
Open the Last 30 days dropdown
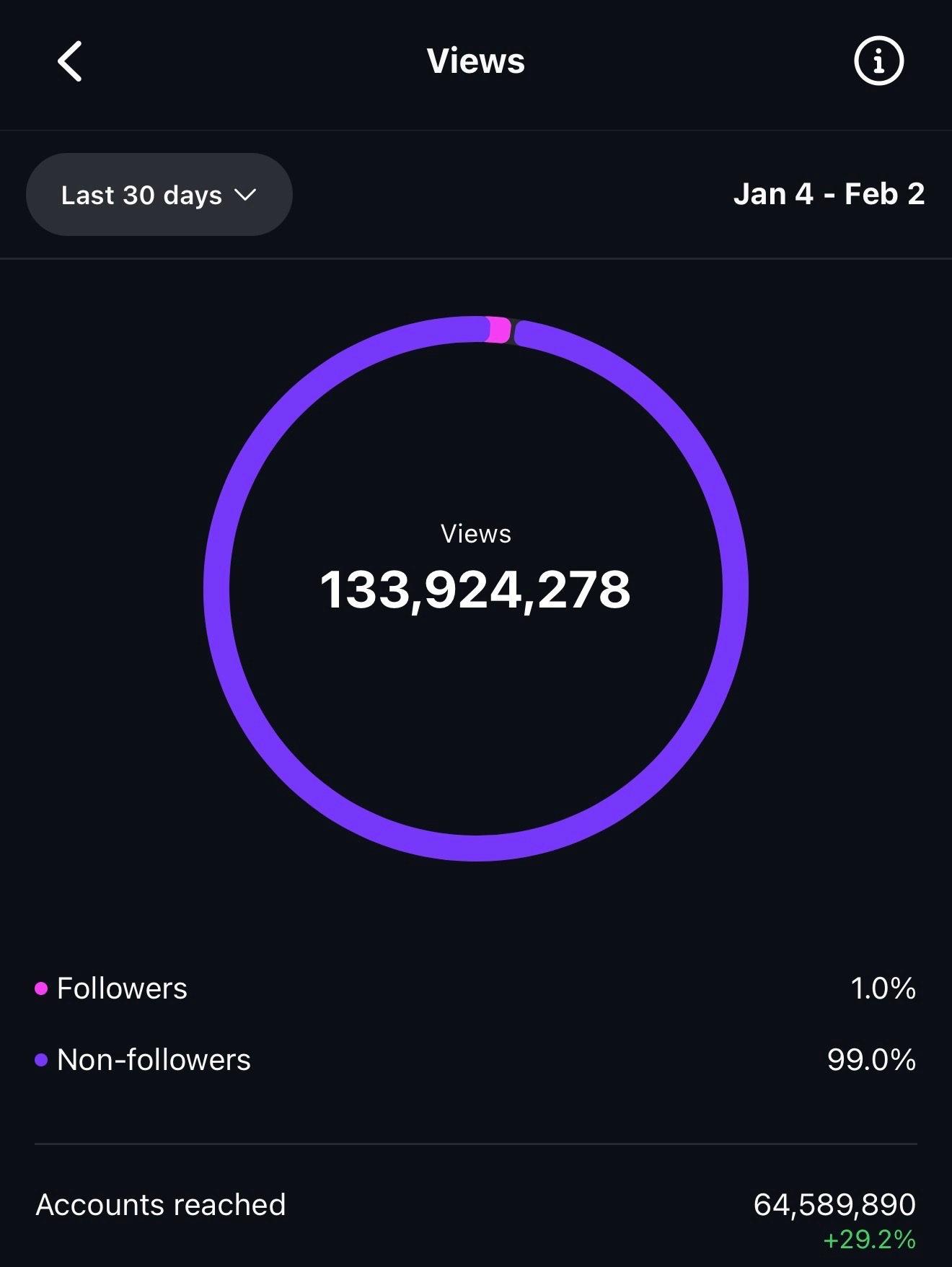click(x=159, y=195)
